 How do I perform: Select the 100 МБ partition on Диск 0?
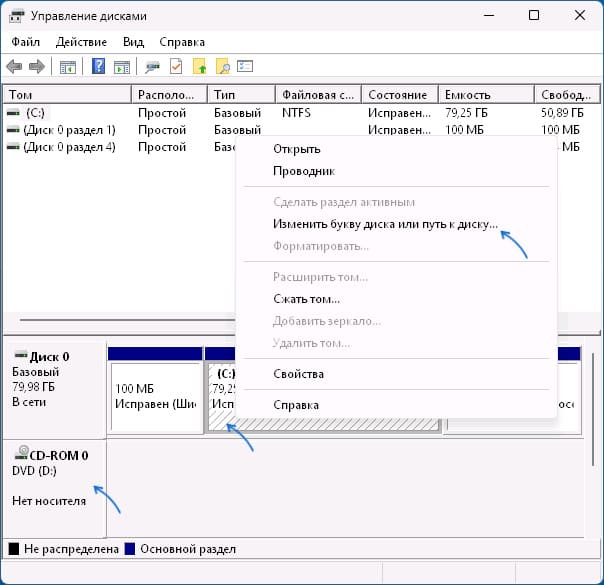[x=154, y=397]
